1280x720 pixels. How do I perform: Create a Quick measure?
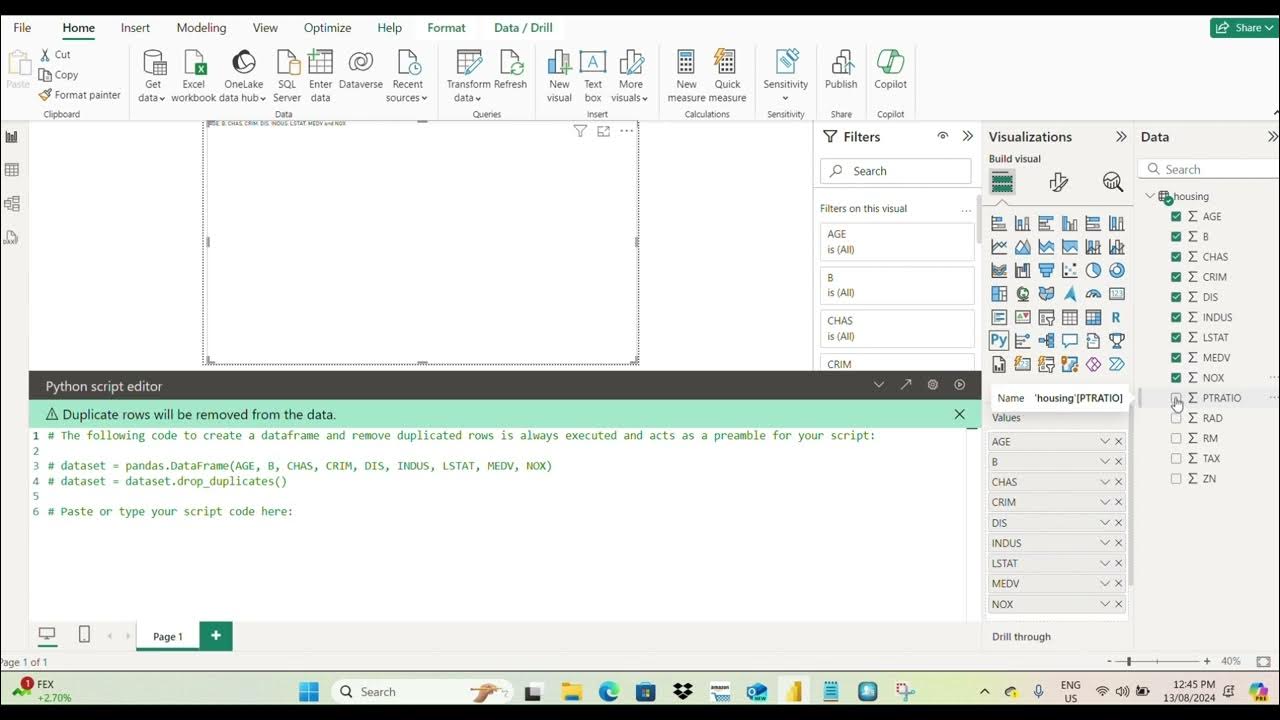pyautogui.click(x=728, y=76)
